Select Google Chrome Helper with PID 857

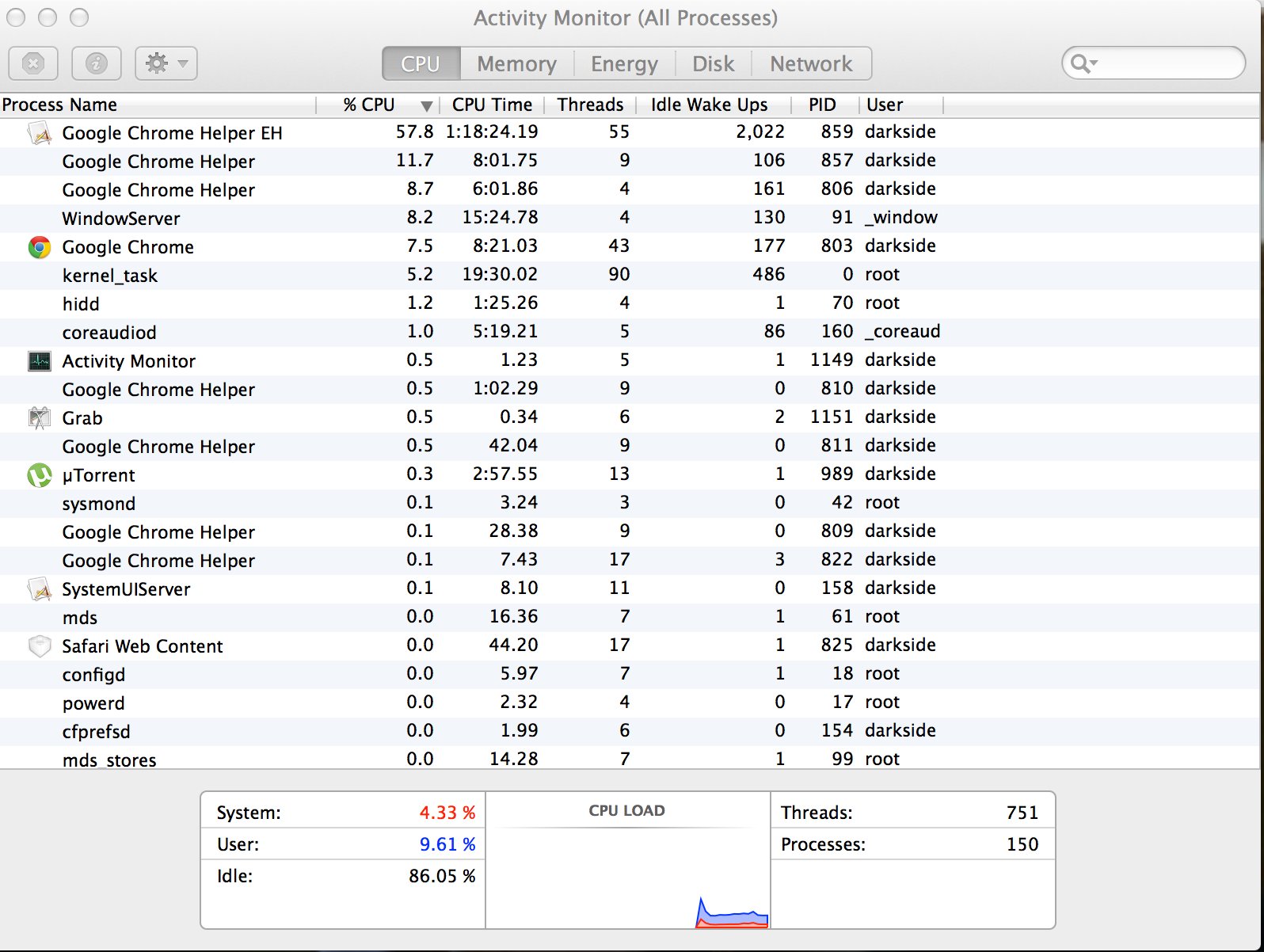coord(630,162)
